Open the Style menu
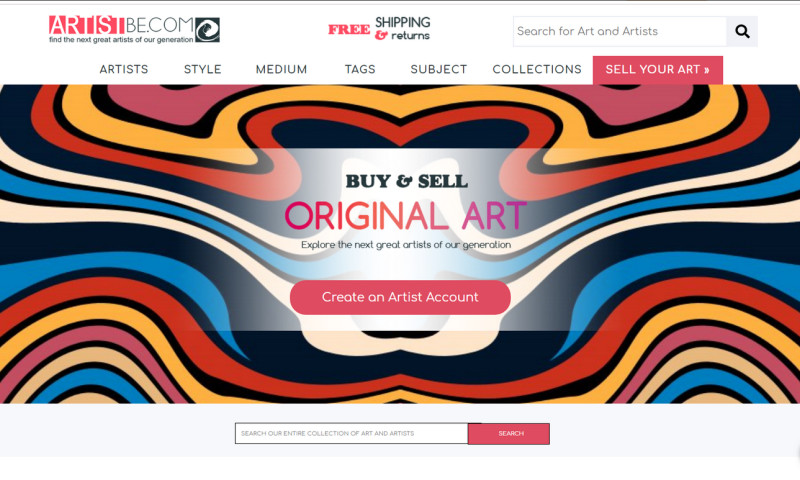Viewport: 800px width, 480px height. (x=203, y=69)
